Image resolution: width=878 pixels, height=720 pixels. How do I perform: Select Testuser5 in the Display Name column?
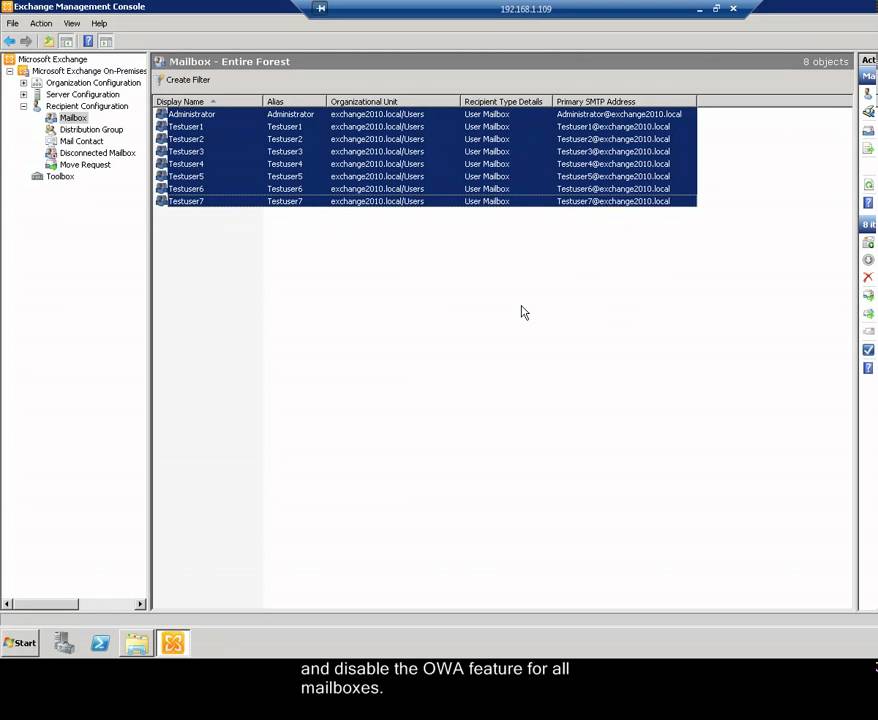tap(186, 176)
